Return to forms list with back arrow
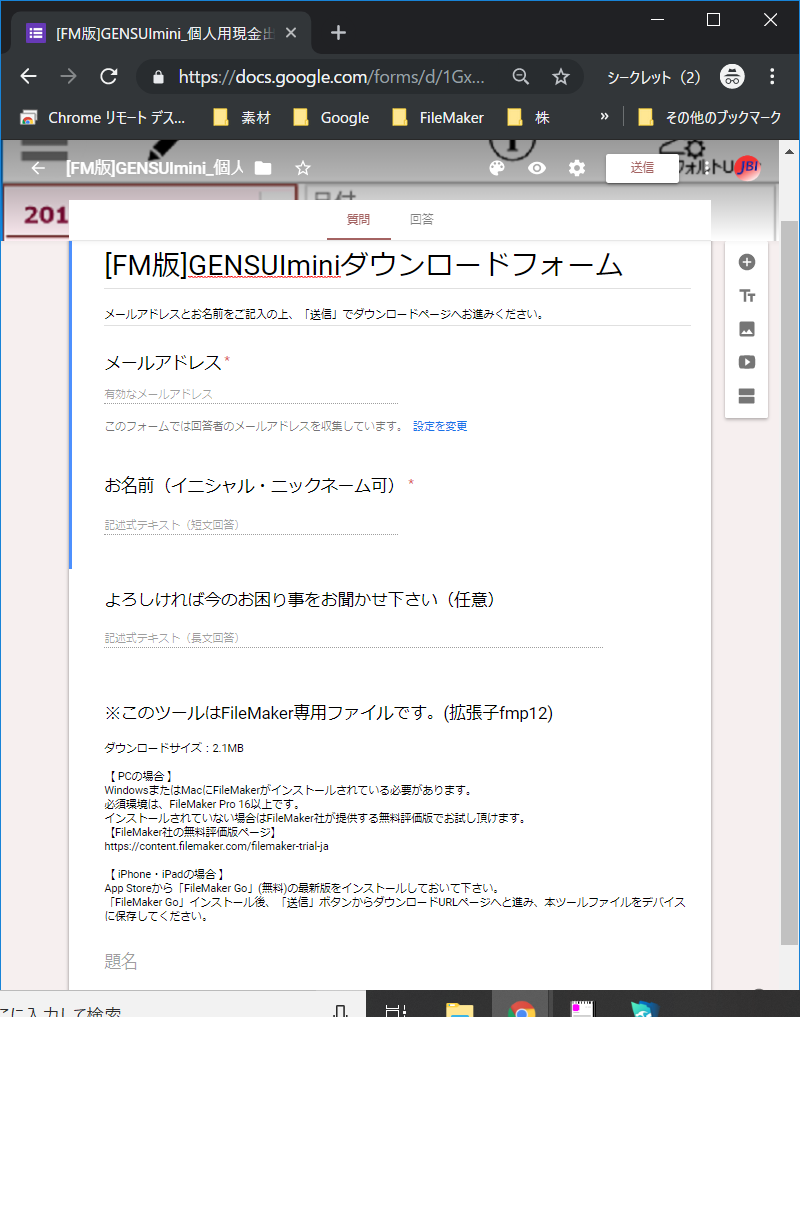Image resolution: width=800 pixels, height=1228 pixels. click(x=37, y=168)
